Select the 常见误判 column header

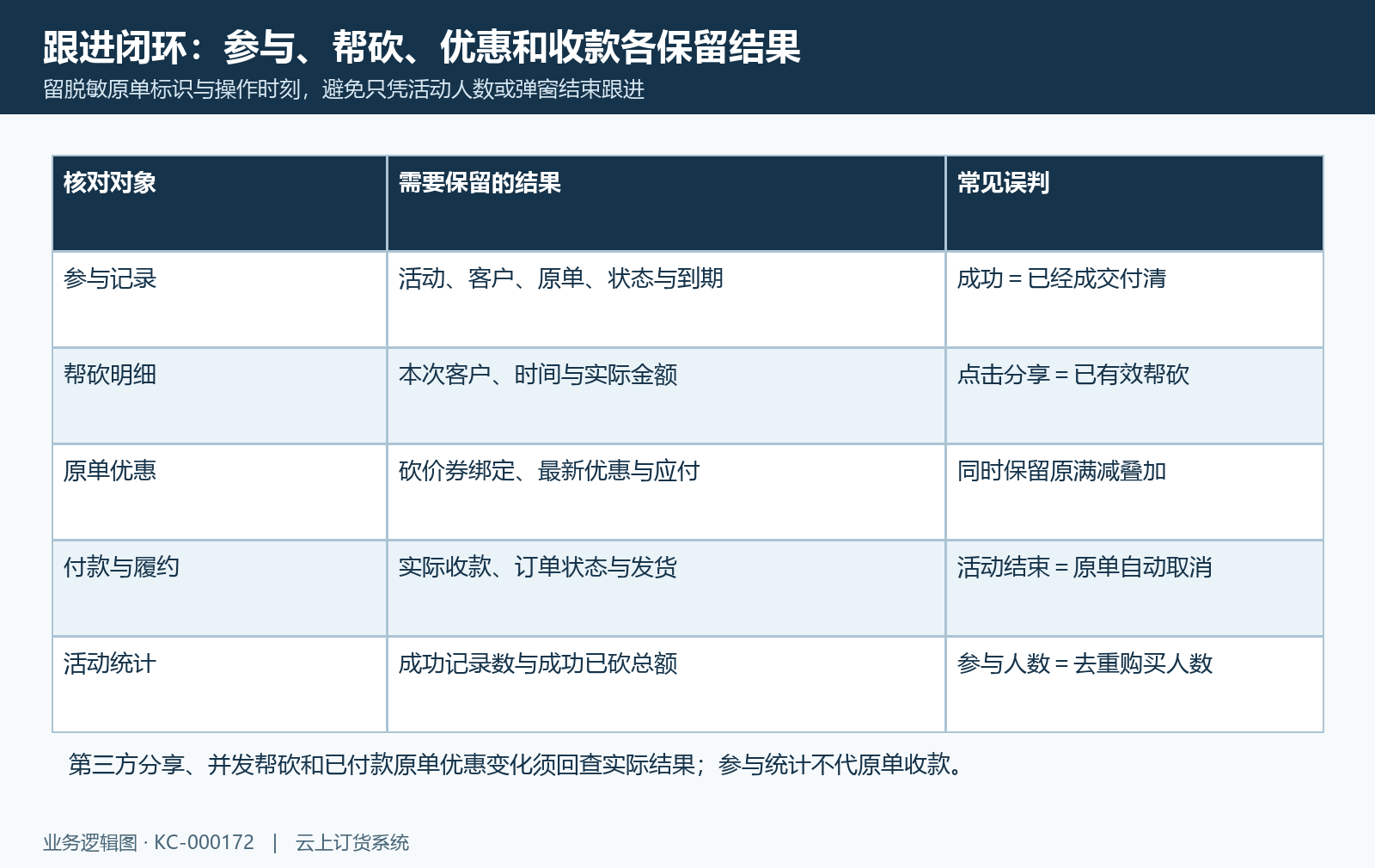[1134, 204]
